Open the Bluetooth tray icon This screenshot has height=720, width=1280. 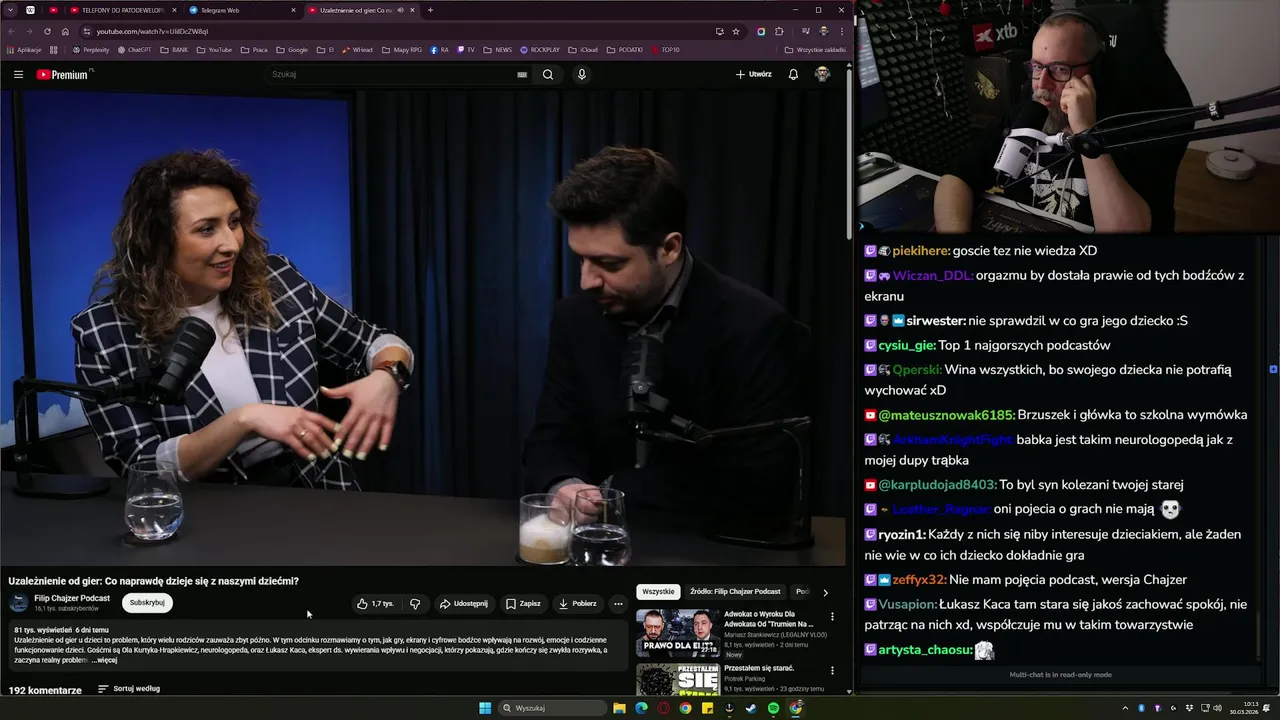coord(1141,708)
